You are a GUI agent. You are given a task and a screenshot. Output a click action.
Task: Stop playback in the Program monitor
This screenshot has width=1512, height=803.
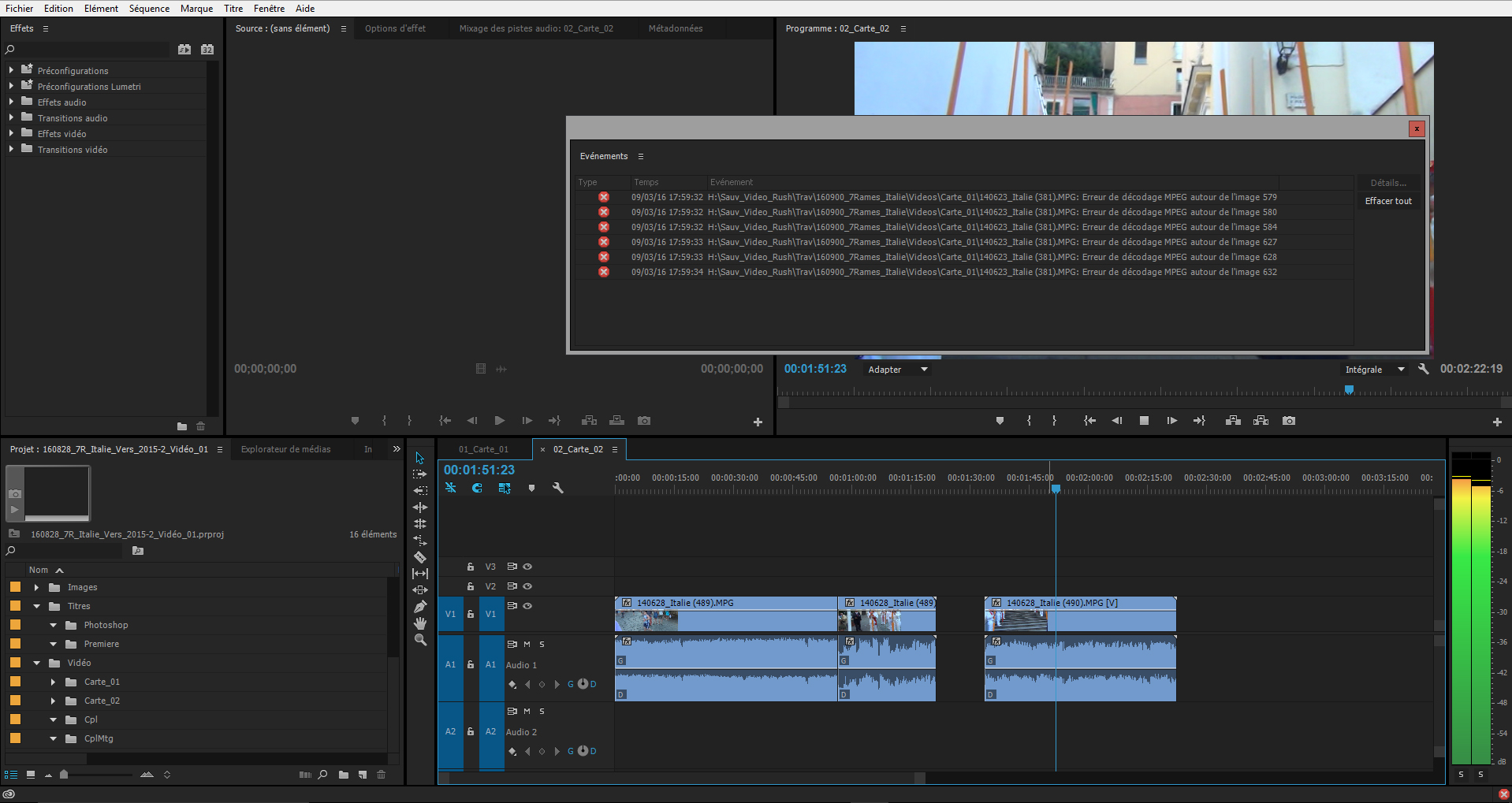[x=1144, y=421]
